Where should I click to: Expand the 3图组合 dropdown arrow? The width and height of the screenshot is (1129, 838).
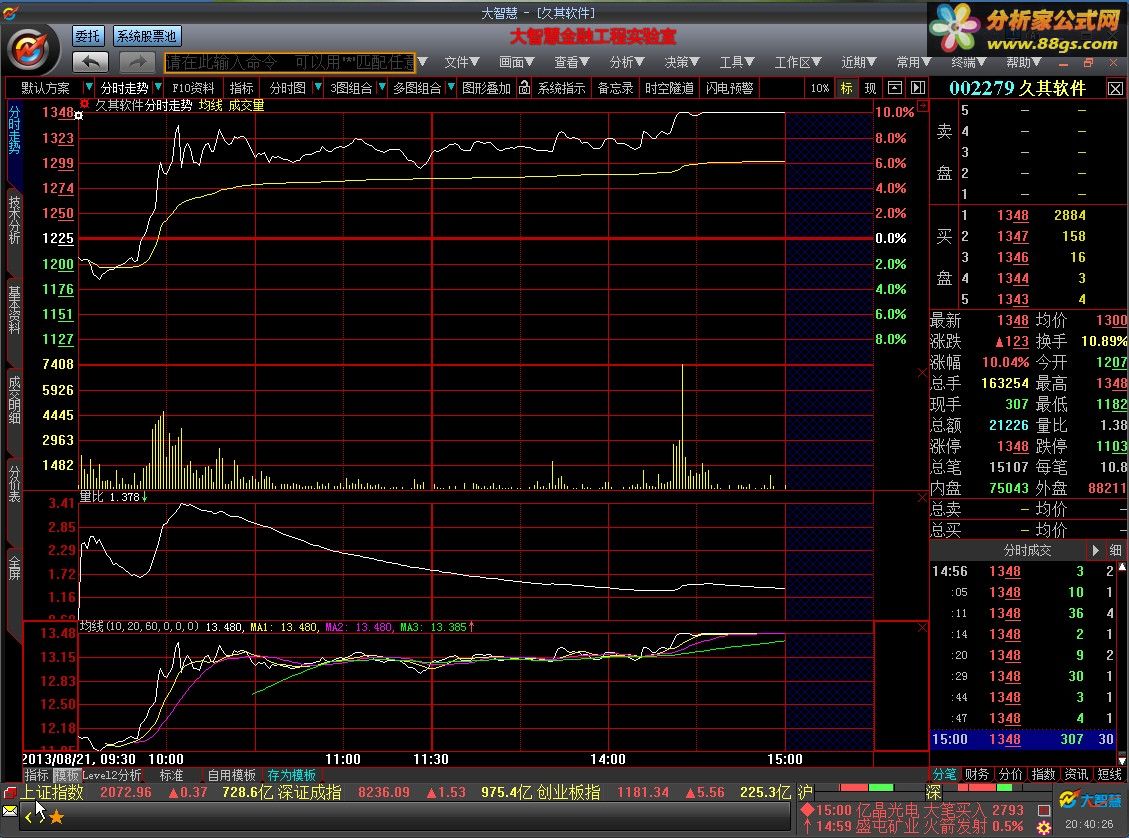[382, 87]
